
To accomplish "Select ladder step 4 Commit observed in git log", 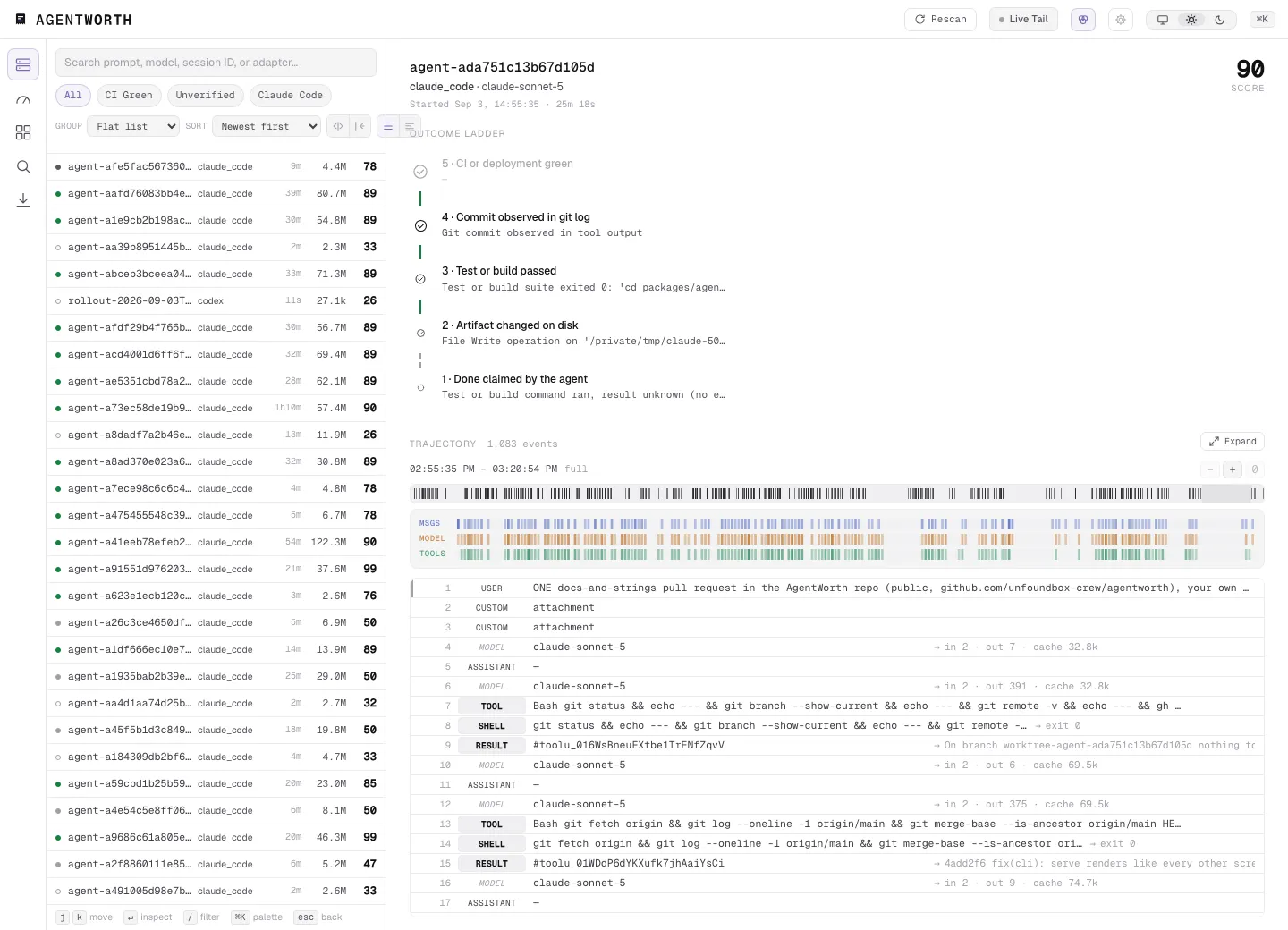I will click(x=569, y=224).
